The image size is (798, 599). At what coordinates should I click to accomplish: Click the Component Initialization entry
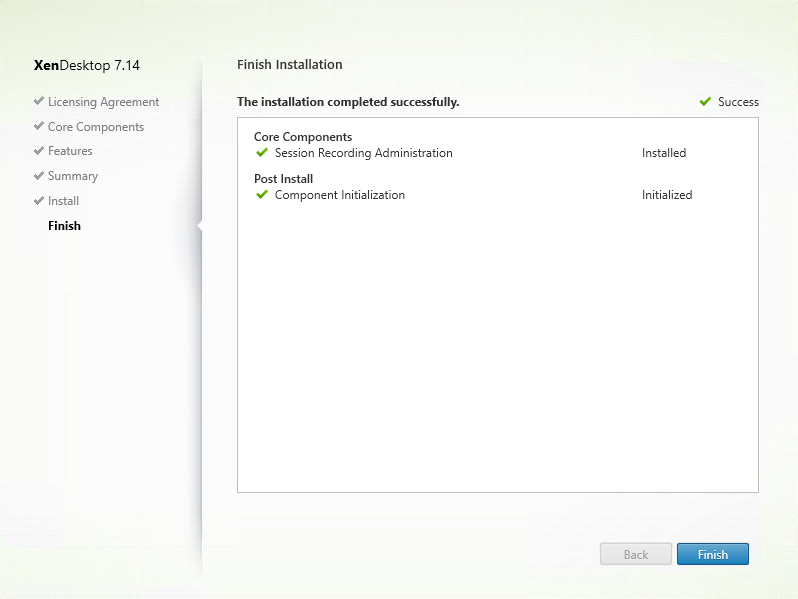339,195
